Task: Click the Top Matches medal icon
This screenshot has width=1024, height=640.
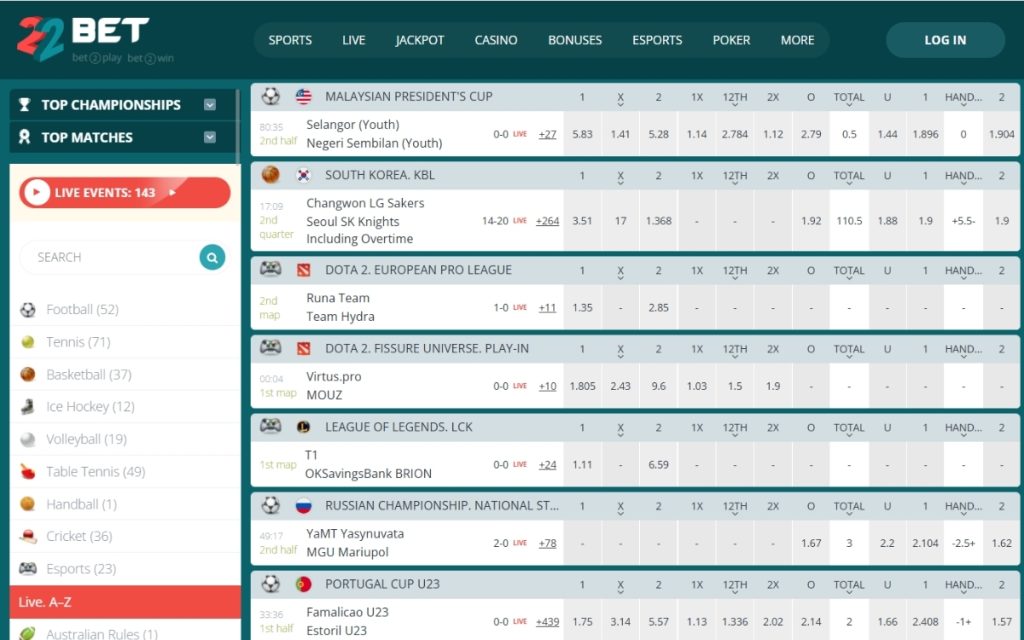Action: pos(25,136)
